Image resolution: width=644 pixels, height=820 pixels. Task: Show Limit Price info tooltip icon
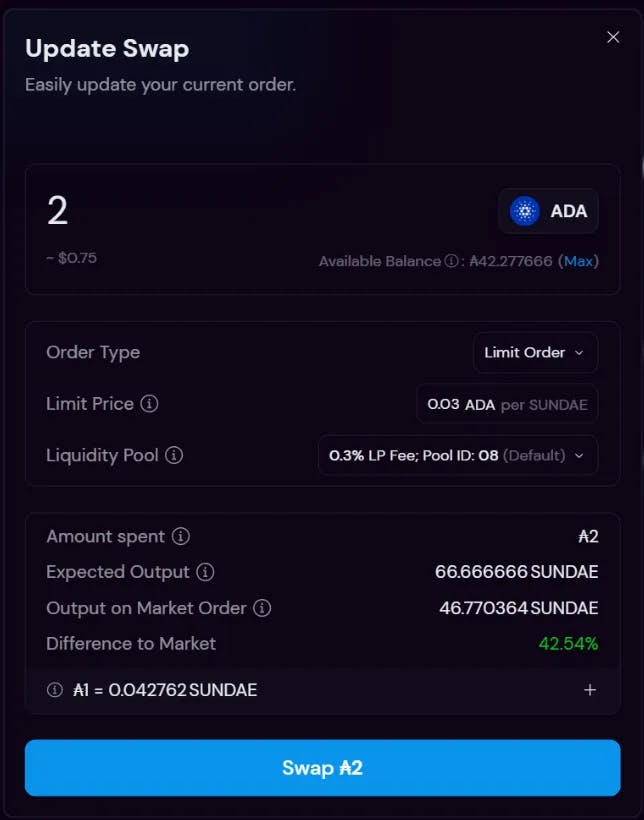pyautogui.click(x=149, y=404)
